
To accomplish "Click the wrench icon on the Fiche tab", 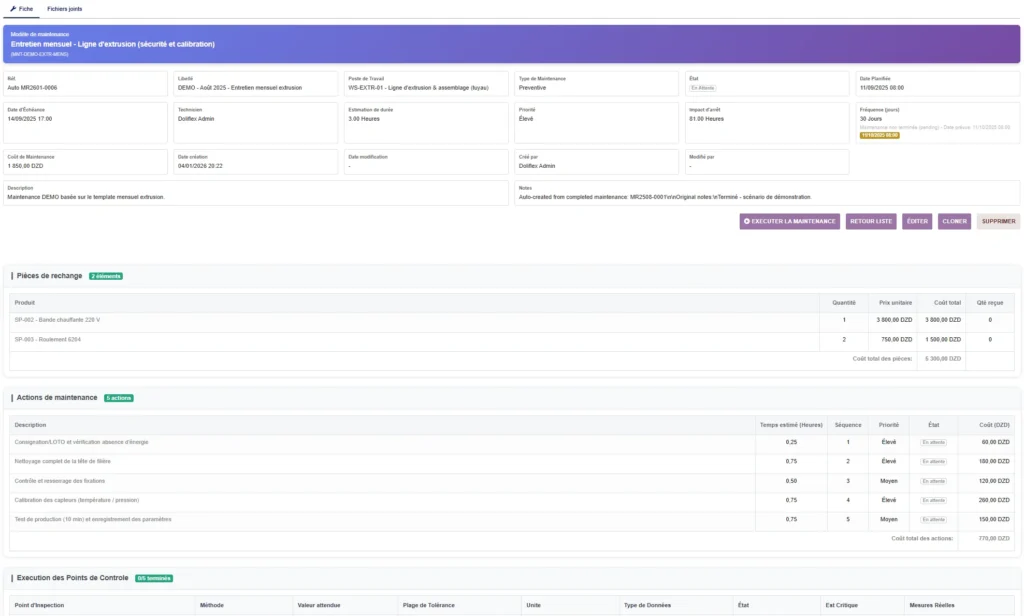I will click(x=13, y=8).
